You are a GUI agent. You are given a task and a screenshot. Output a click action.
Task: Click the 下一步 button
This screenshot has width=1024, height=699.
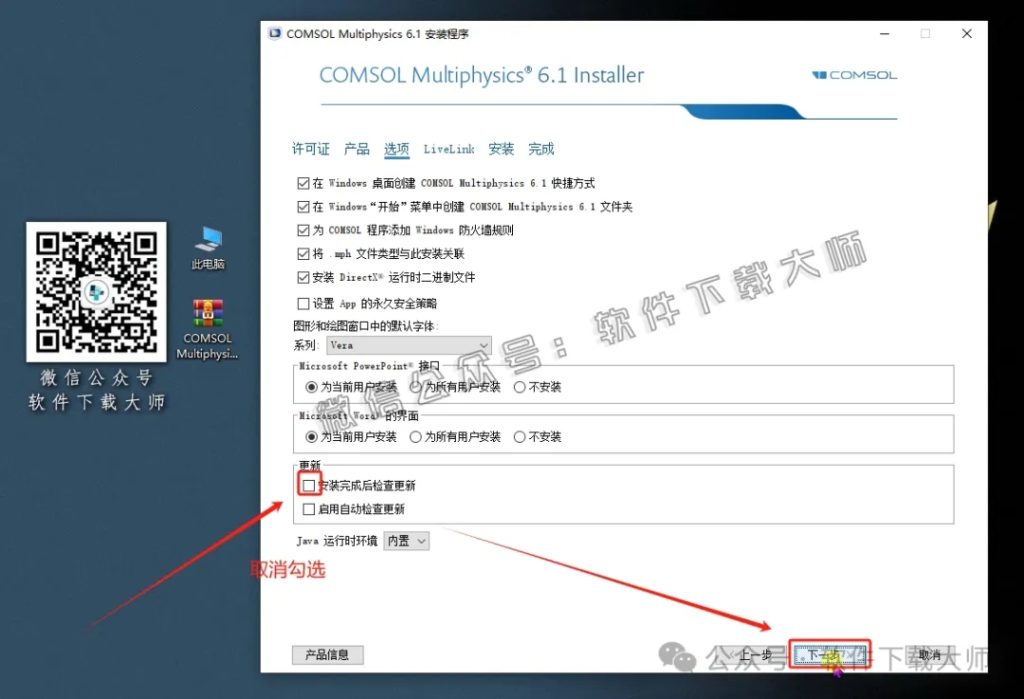pyautogui.click(x=830, y=654)
